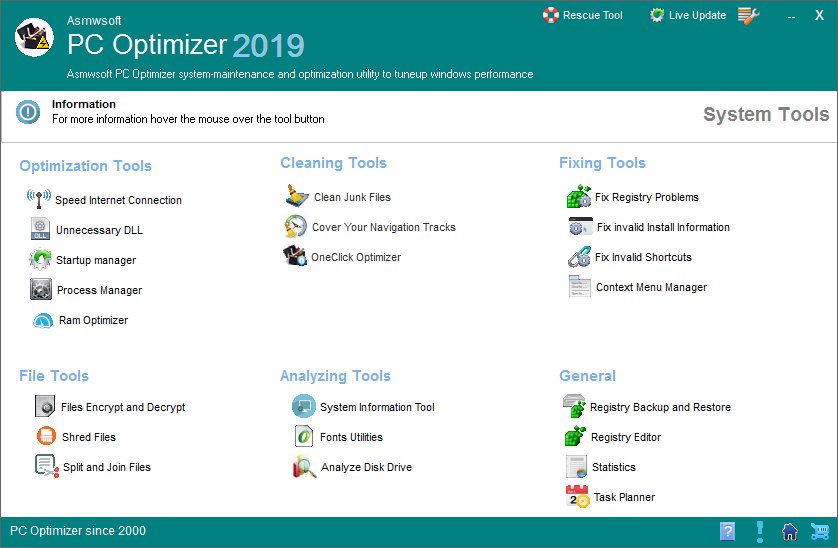The image size is (838, 548).
Task: Open Speed Internet Connection tool
Action: (118, 200)
